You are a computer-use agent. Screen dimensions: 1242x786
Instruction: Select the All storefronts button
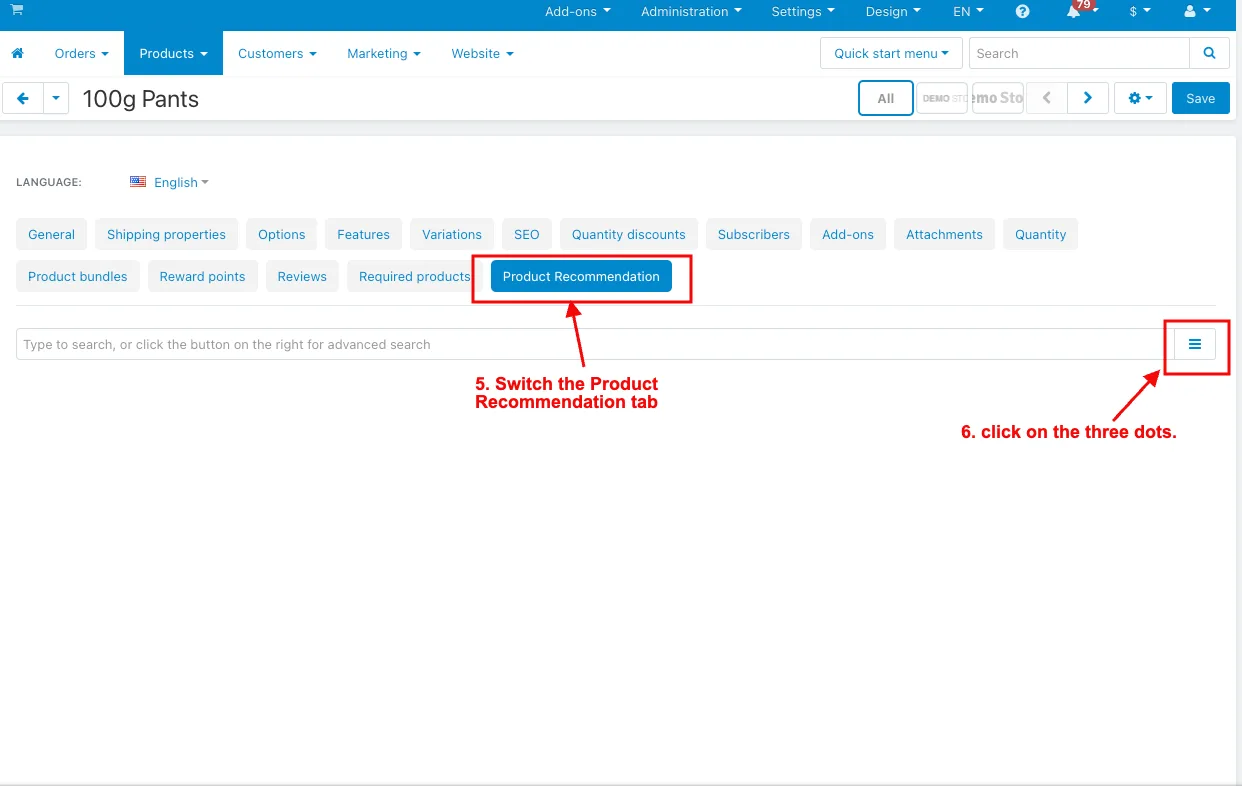tap(885, 98)
